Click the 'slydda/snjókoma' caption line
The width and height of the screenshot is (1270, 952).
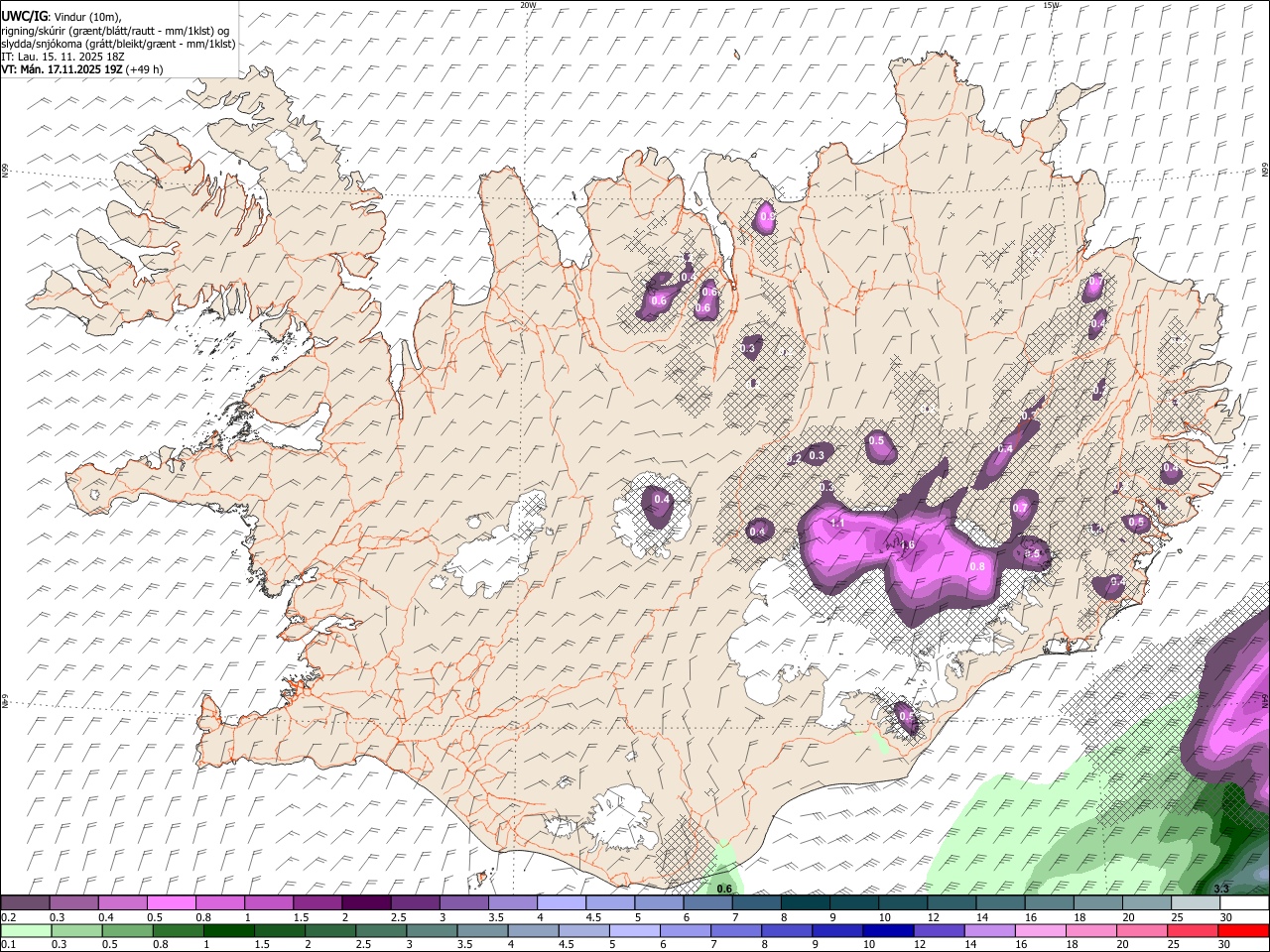[x=118, y=44]
